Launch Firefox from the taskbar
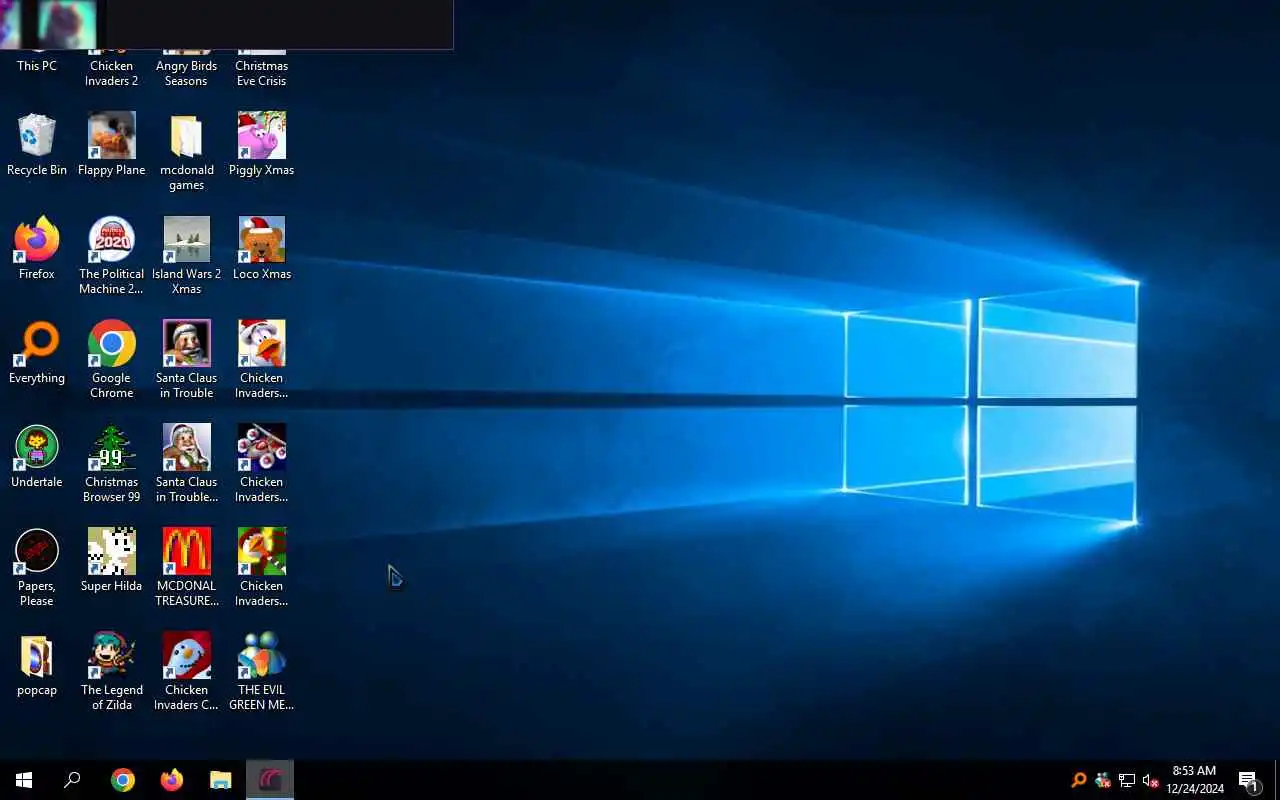 172,780
